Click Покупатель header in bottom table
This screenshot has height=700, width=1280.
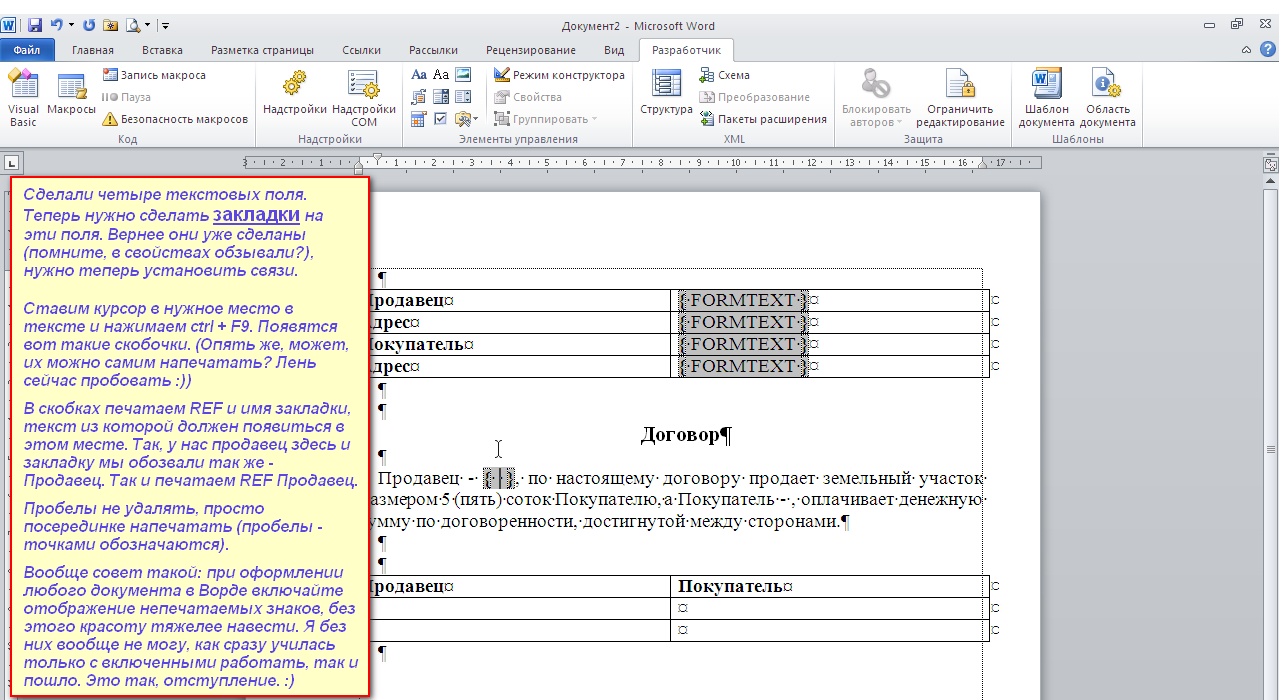730,587
